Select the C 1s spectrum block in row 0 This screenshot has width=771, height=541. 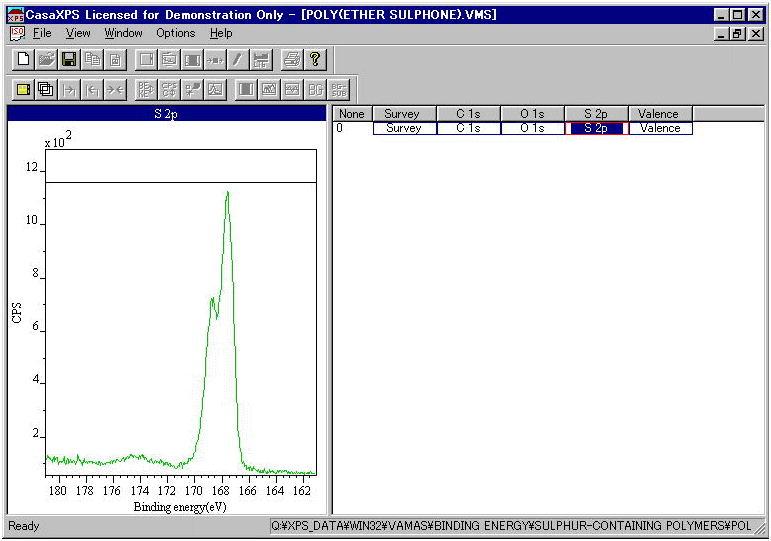[469, 128]
